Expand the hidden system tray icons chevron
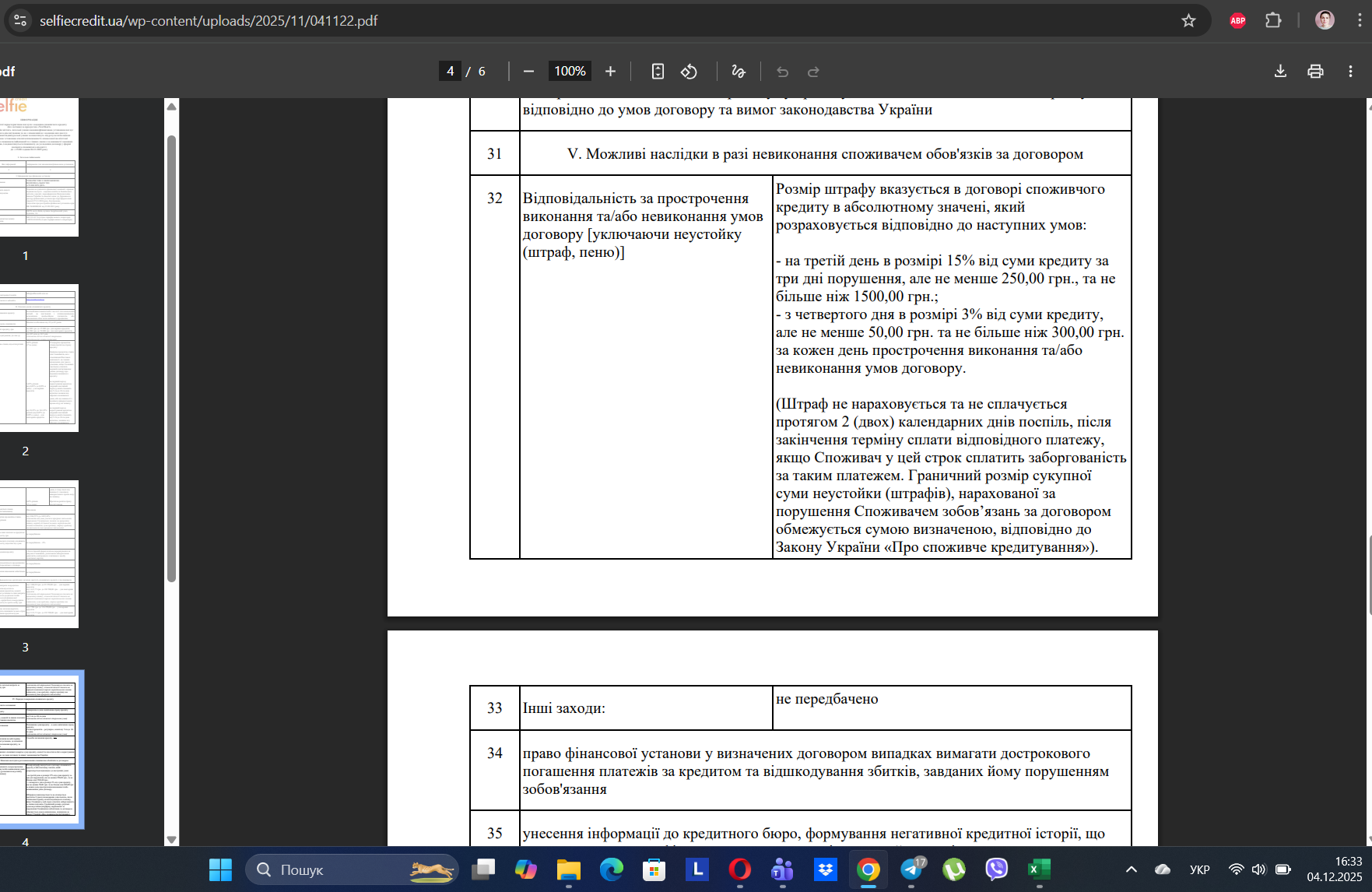This screenshot has width=1372, height=892. pos(1132,869)
